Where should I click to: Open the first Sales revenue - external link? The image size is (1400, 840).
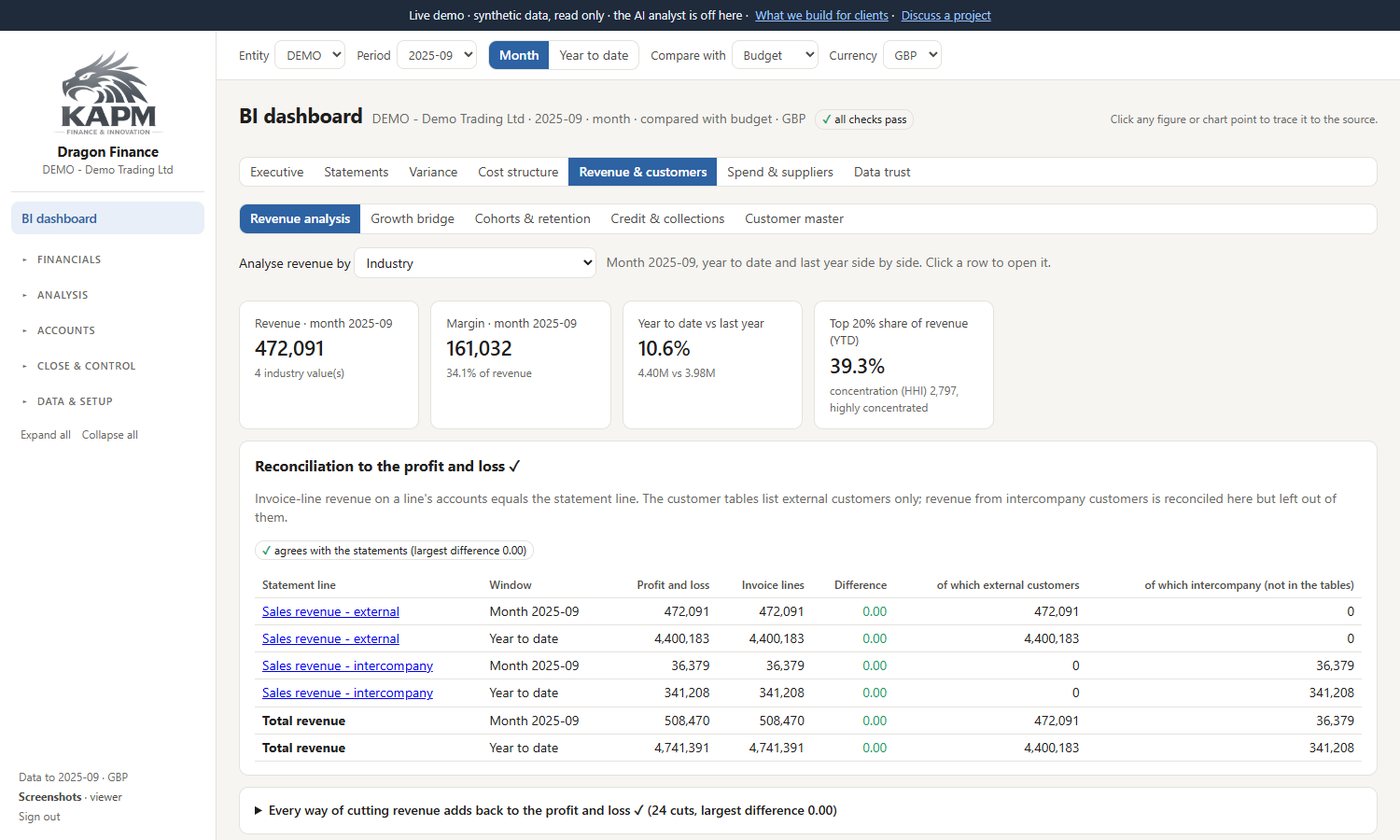330,611
